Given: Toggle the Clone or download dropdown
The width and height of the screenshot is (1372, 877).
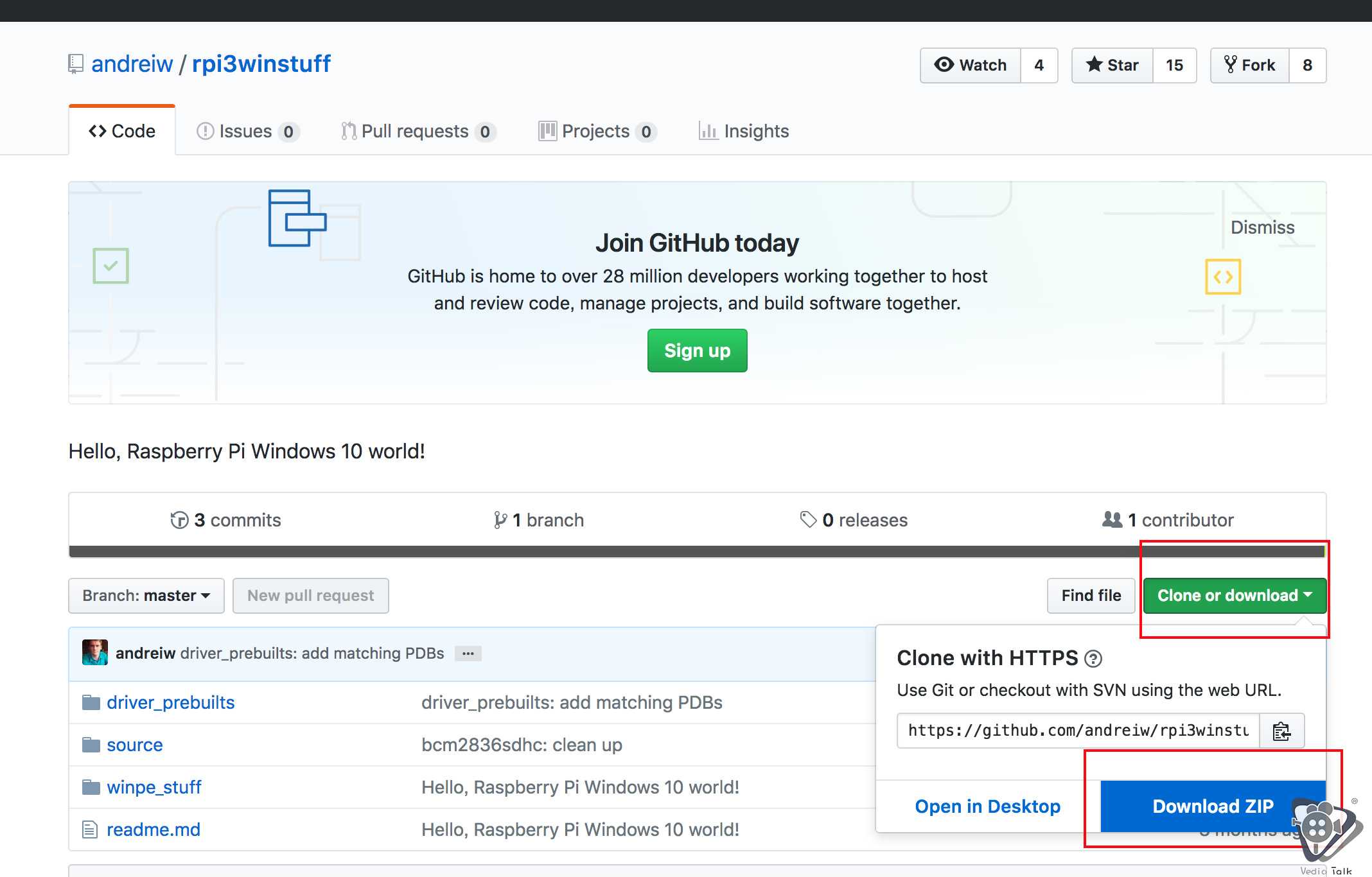Looking at the screenshot, I should point(1235,596).
